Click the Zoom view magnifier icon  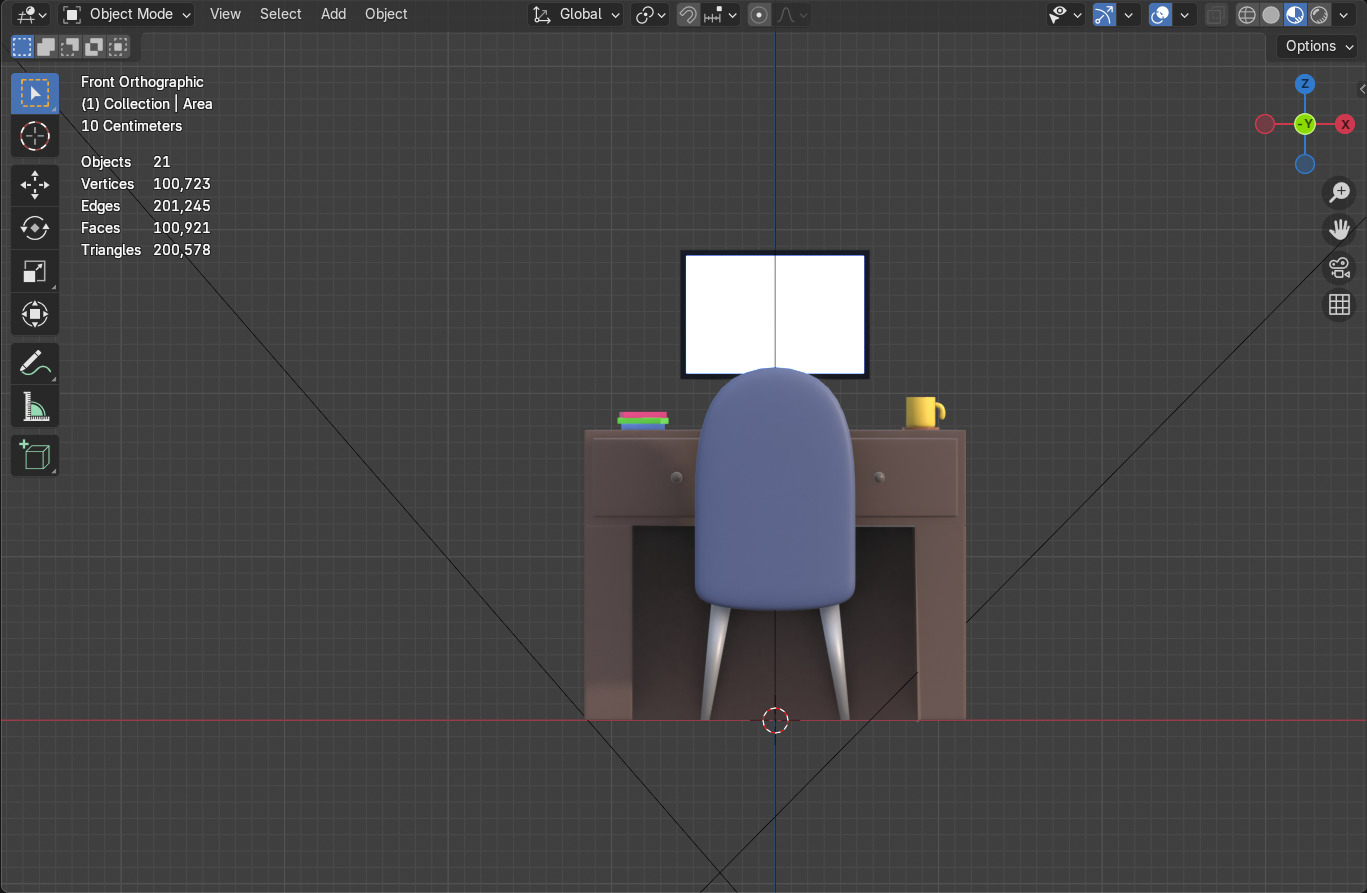tap(1339, 192)
